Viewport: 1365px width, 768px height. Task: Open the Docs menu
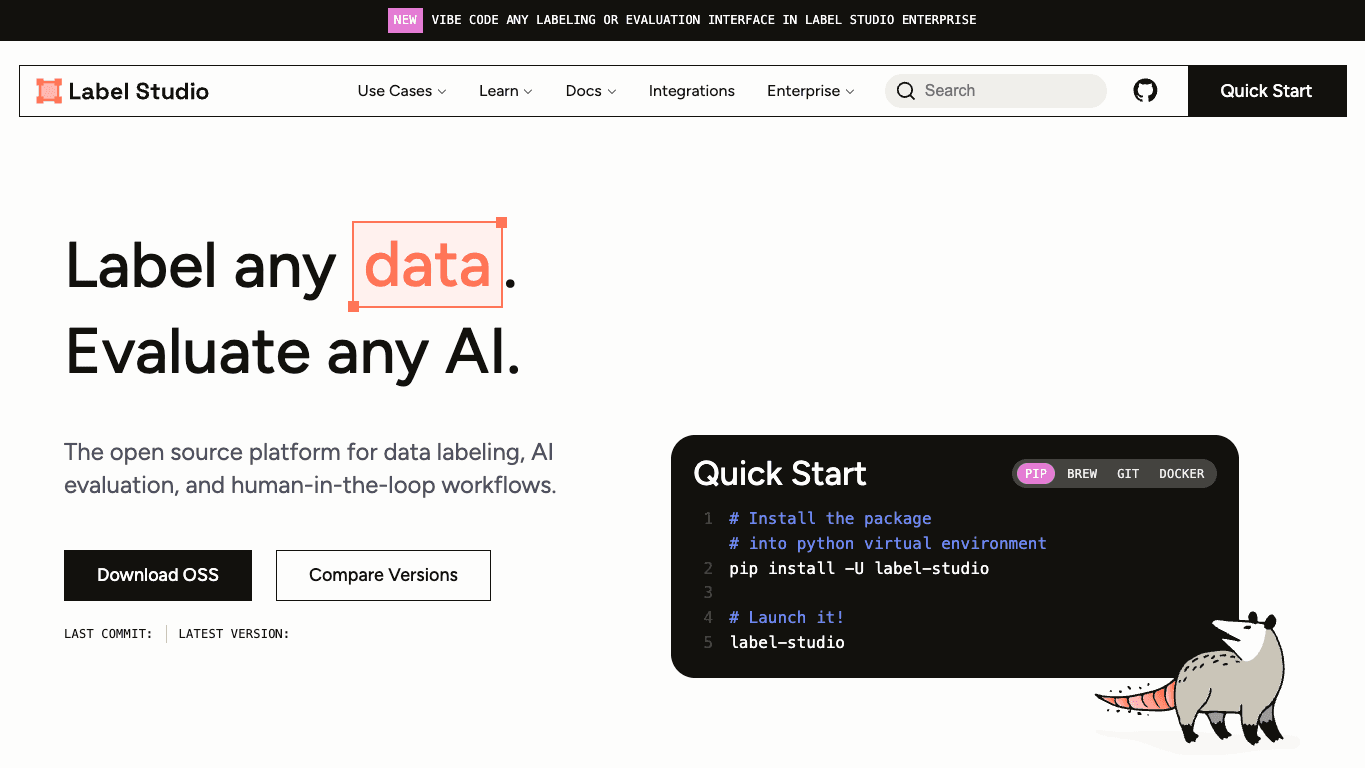click(x=591, y=91)
